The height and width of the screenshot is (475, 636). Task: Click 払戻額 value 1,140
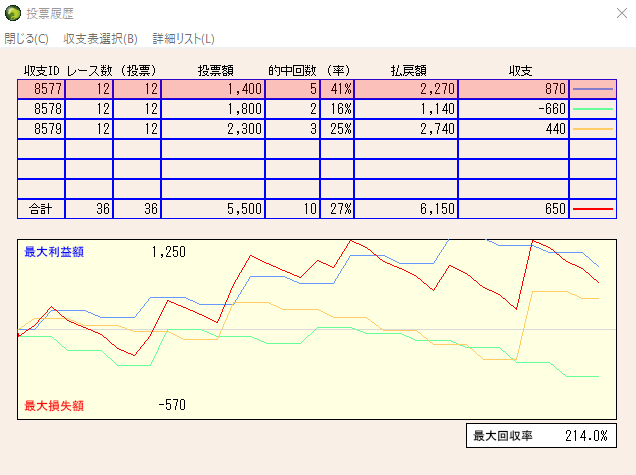tap(437, 109)
